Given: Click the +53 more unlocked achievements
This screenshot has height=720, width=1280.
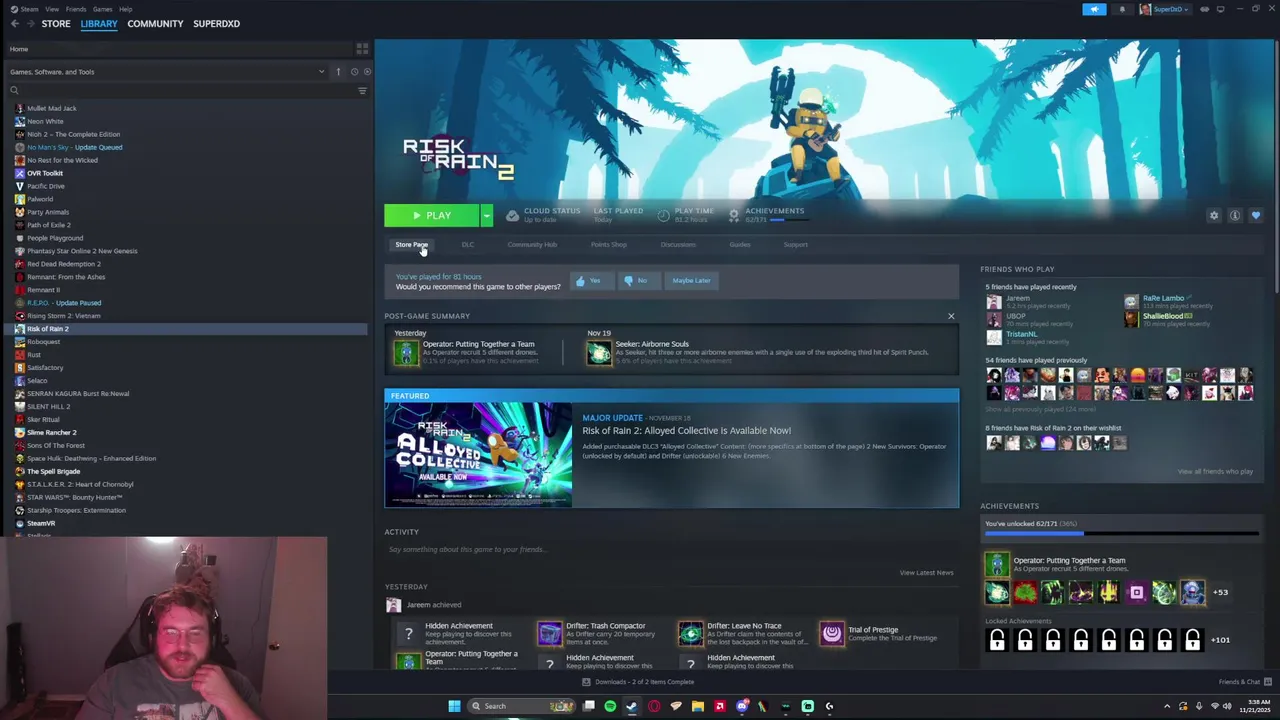Looking at the screenshot, I should click(x=1220, y=592).
